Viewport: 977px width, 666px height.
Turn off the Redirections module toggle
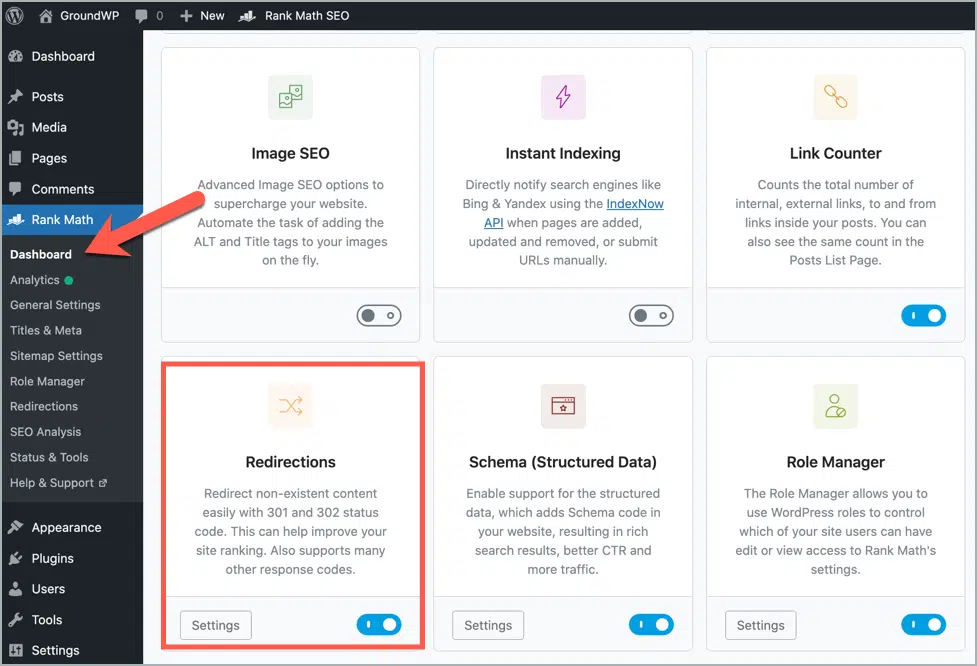click(379, 624)
